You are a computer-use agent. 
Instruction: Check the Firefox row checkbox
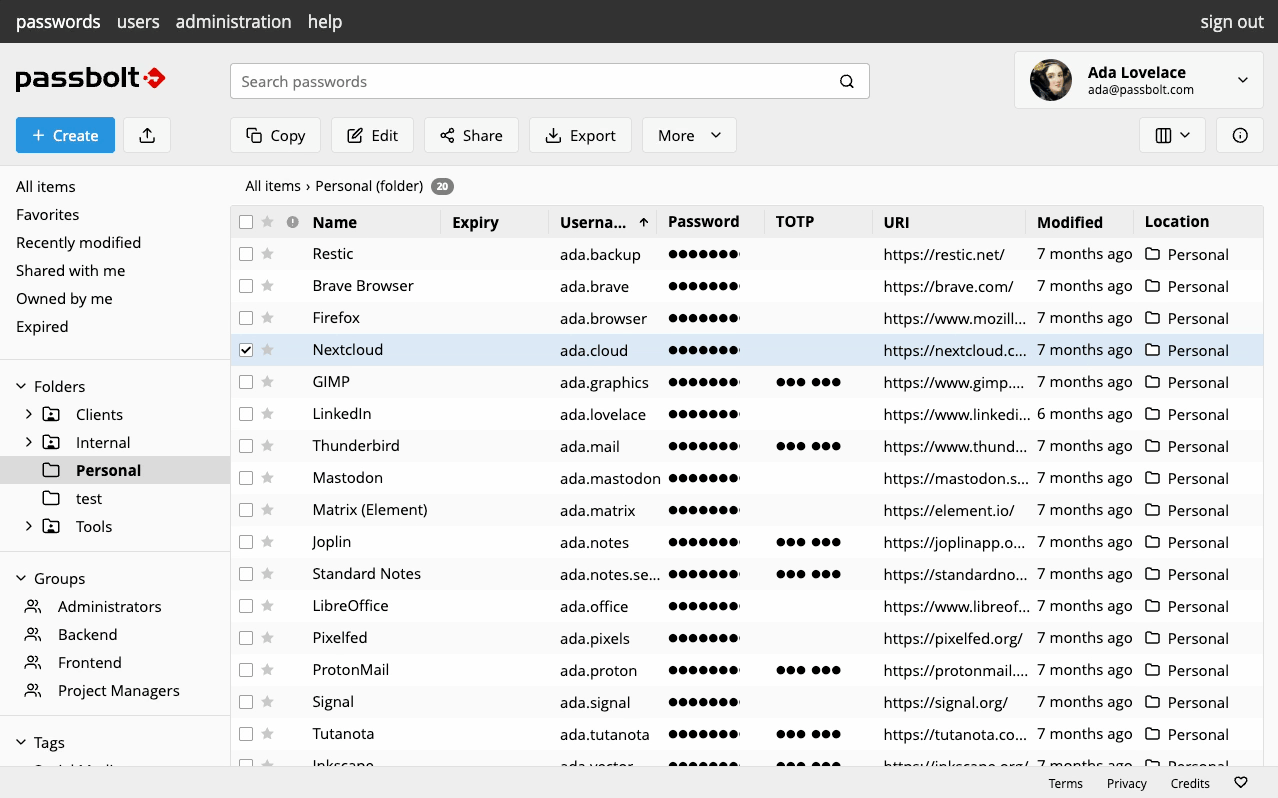coord(246,318)
